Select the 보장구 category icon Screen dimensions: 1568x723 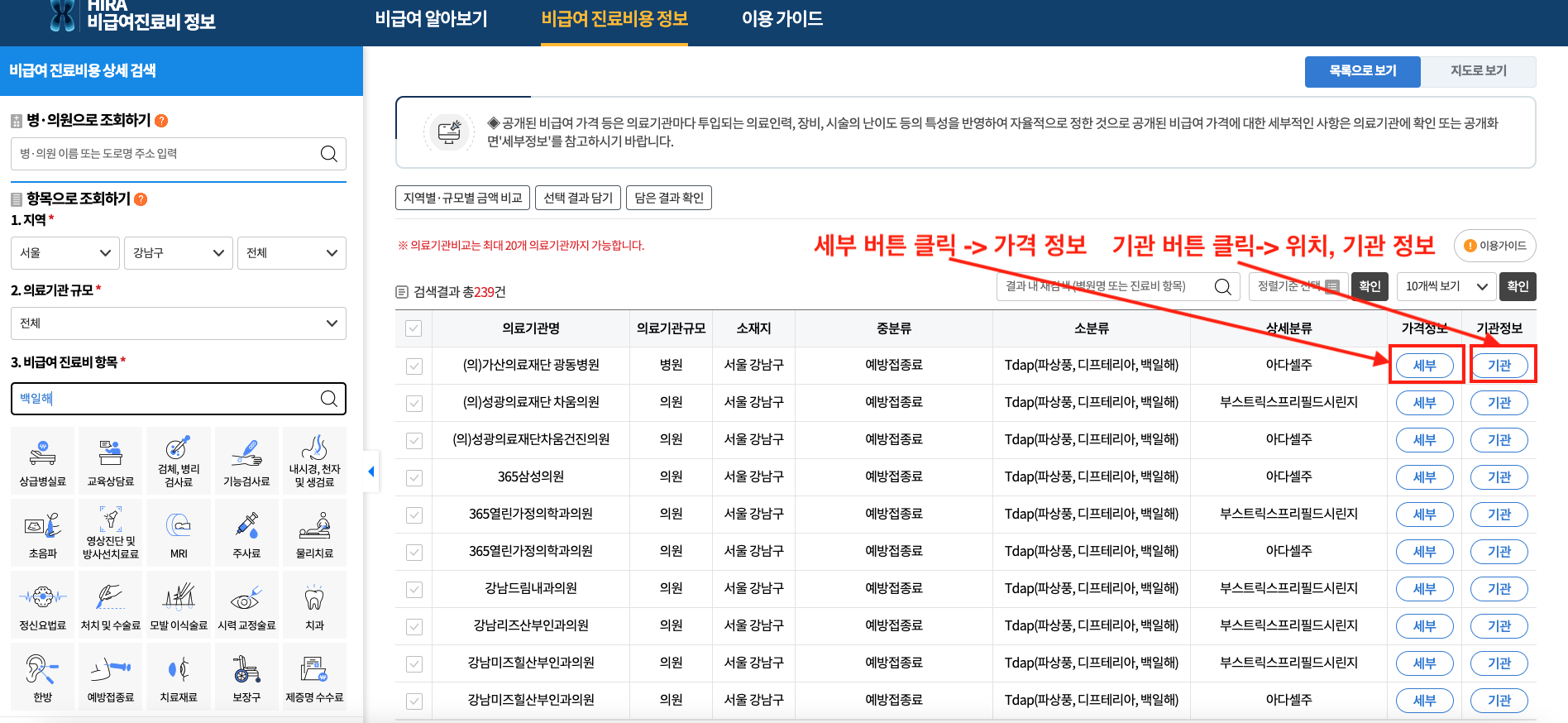(246, 677)
